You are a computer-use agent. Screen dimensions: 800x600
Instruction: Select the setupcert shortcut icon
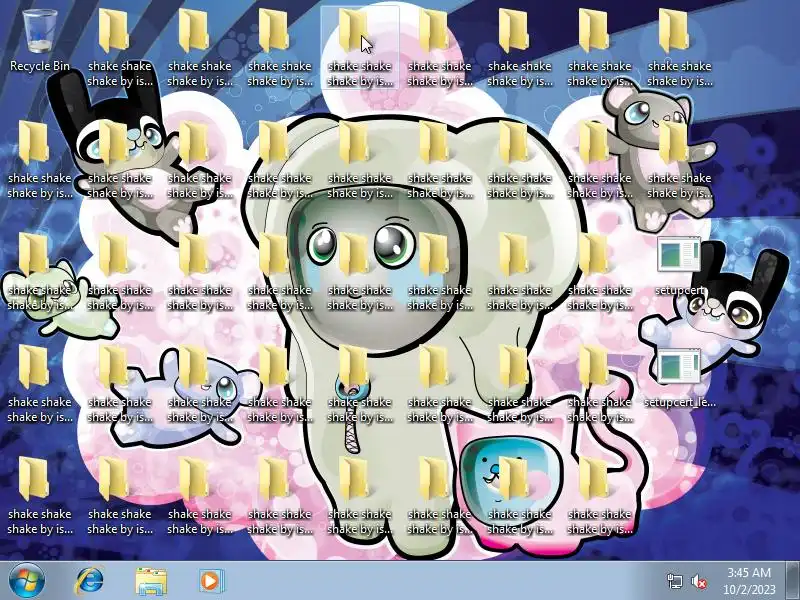[x=679, y=265]
